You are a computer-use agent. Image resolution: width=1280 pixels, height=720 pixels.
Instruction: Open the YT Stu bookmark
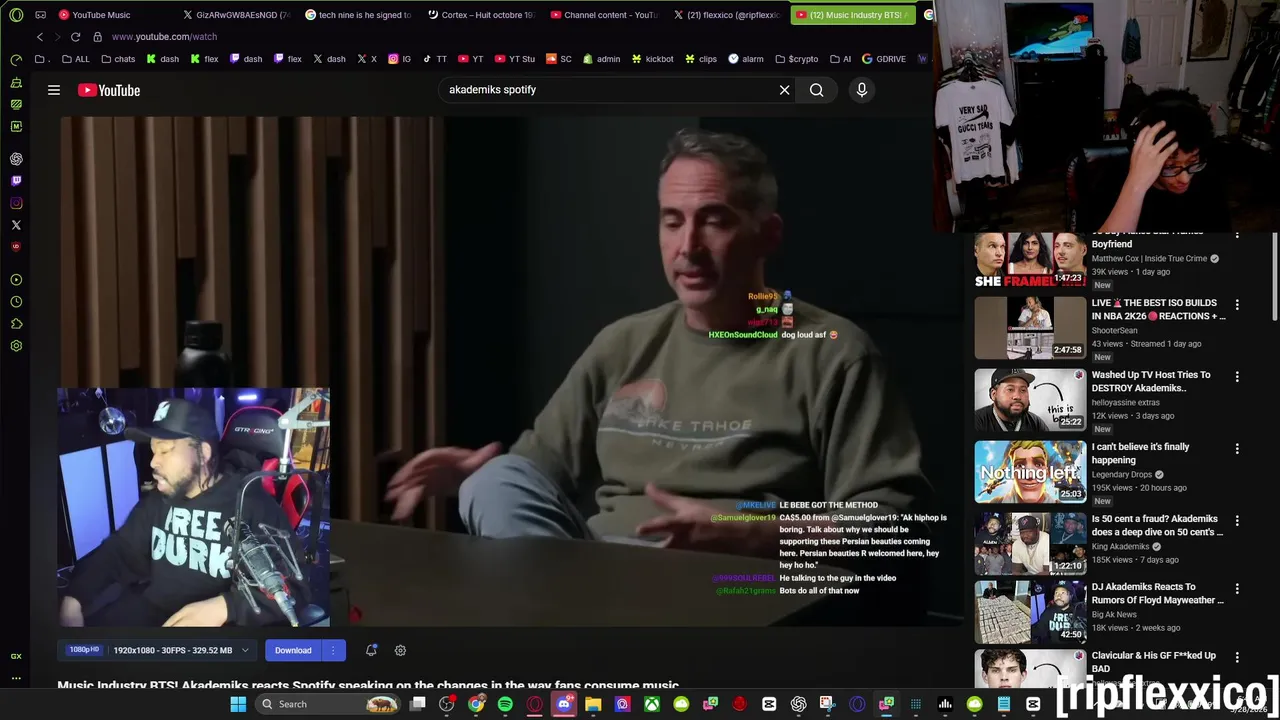click(x=514, y=59)
